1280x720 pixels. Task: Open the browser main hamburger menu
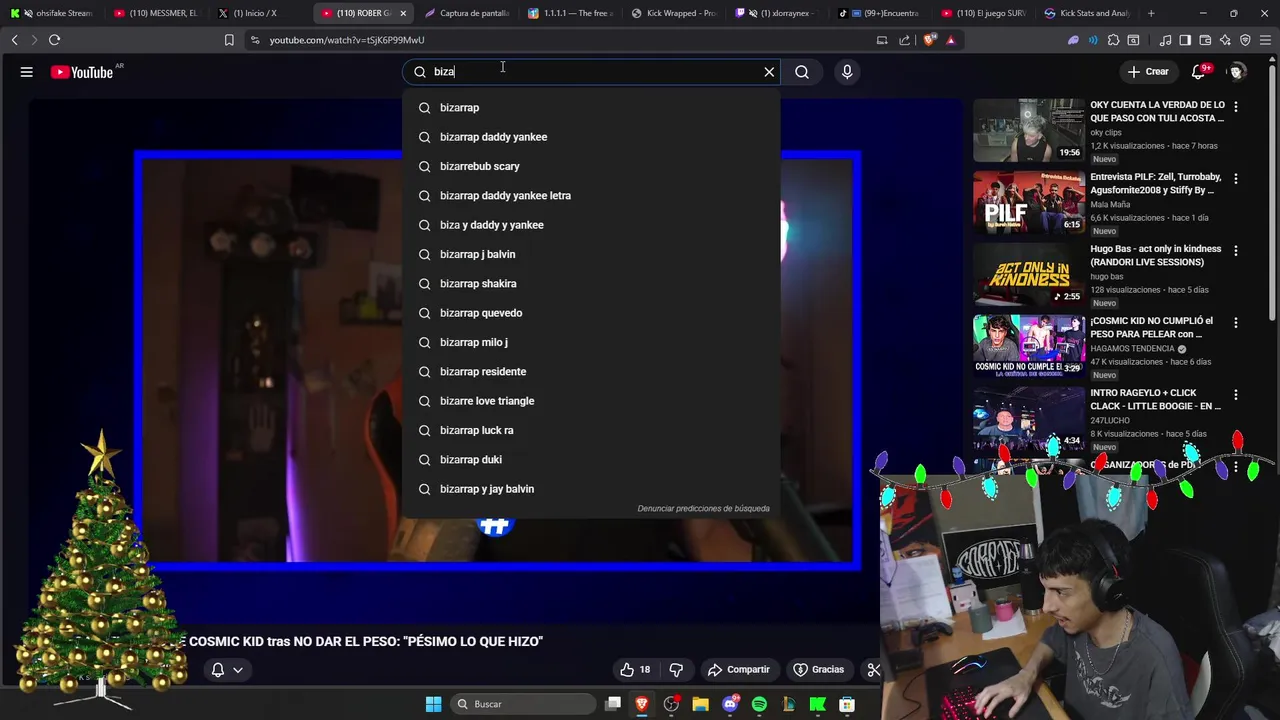click(1265, 40)
